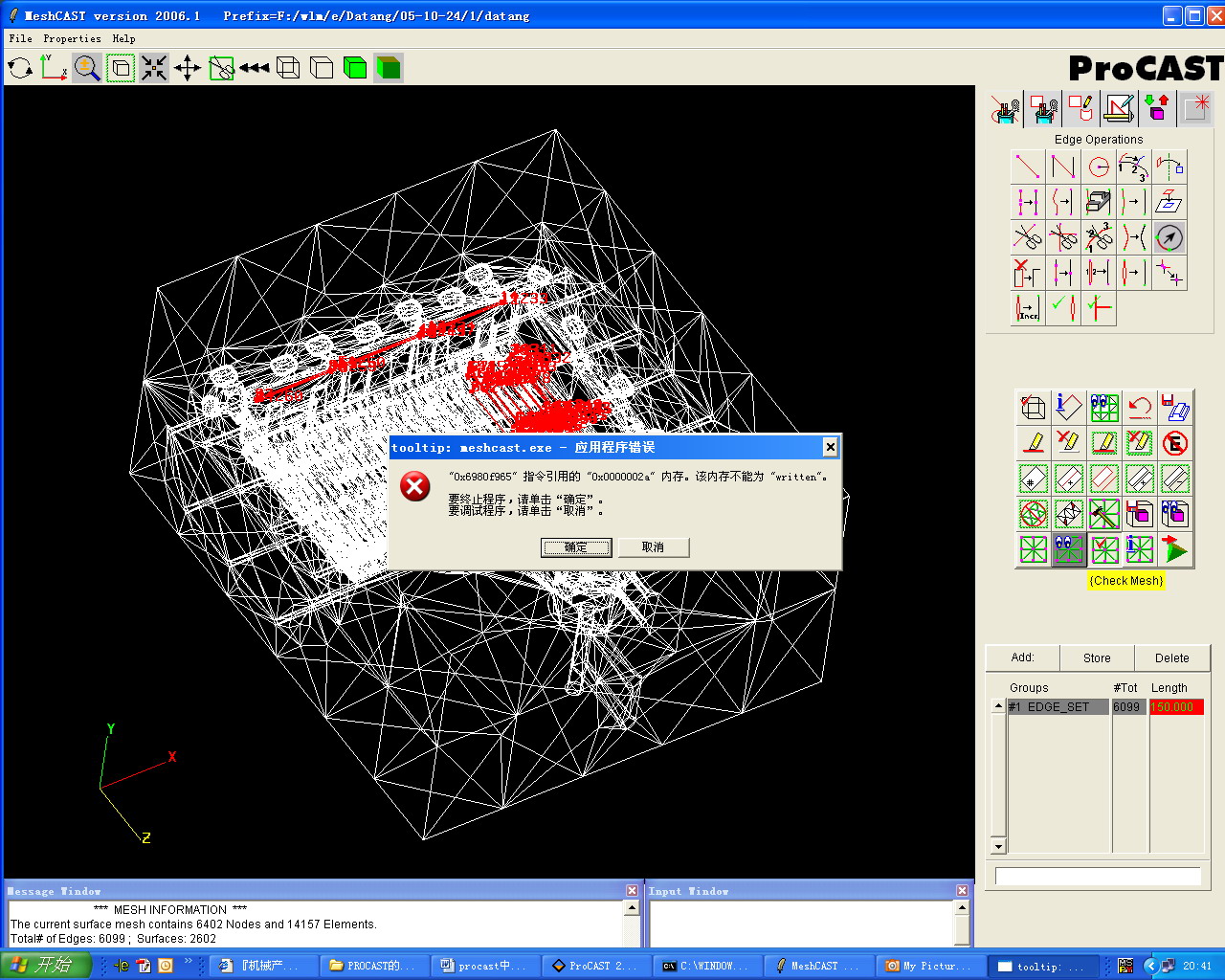
Task: Click the 6099 total count cell
Action: (x=1127, y=707)
